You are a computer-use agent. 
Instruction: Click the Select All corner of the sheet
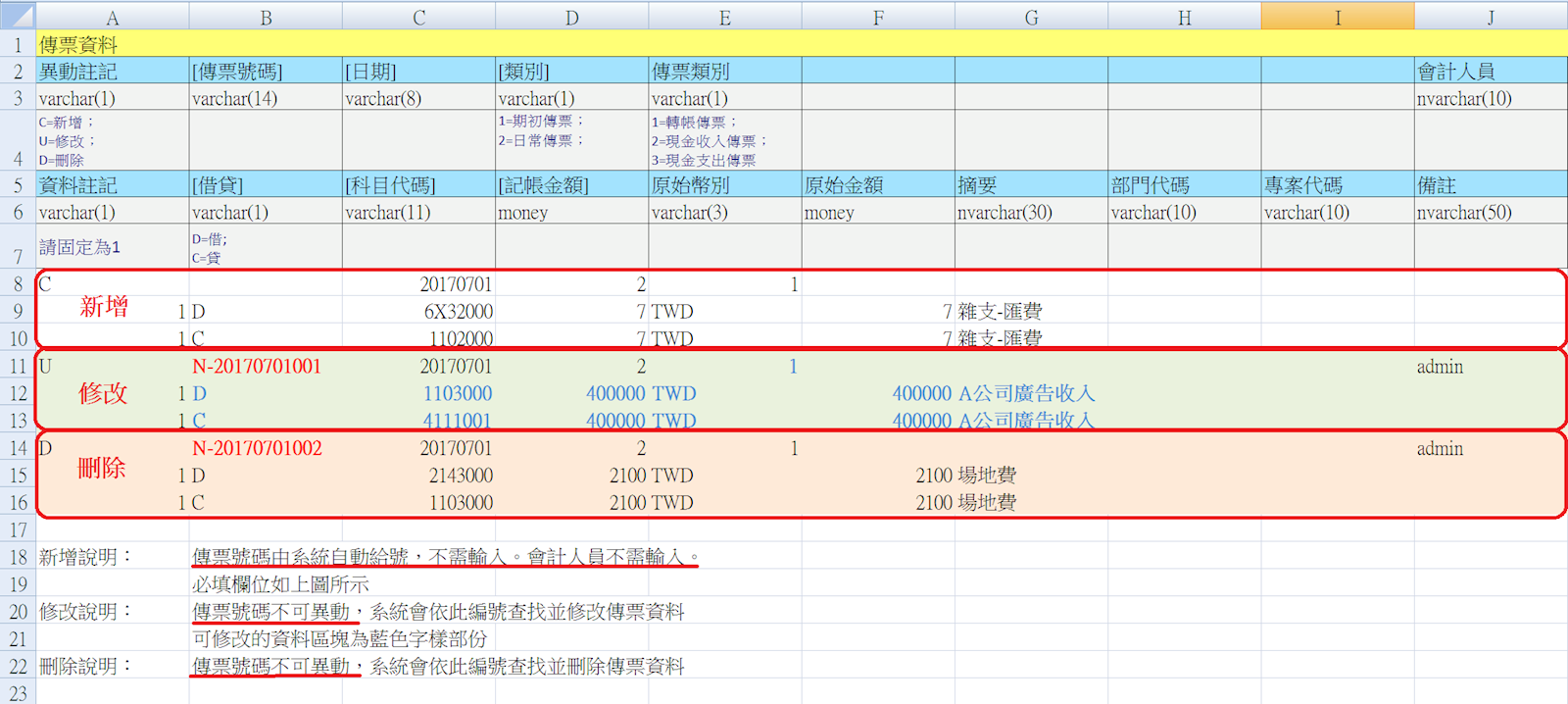[18, 16]
